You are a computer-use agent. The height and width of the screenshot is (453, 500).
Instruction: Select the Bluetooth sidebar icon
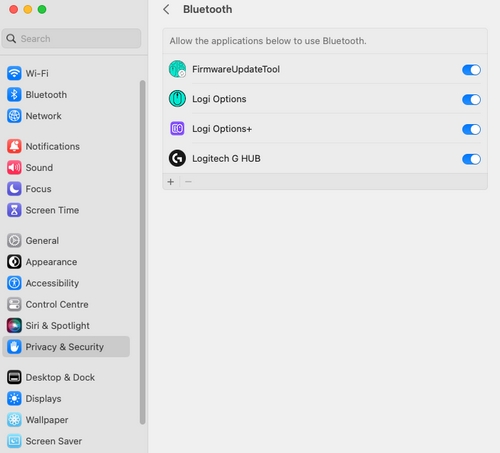[x=14, y=95]
